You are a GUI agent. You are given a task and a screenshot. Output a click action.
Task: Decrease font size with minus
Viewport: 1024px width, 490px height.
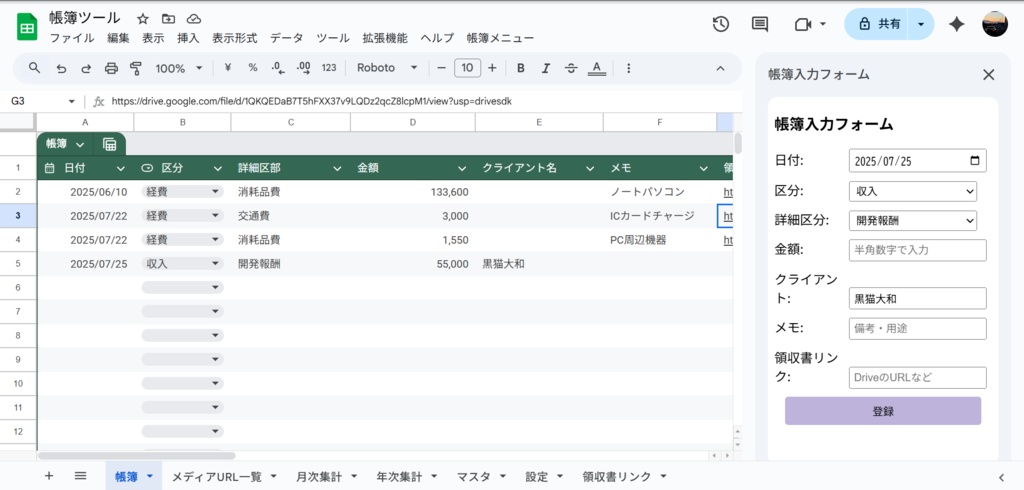point(441,68)
